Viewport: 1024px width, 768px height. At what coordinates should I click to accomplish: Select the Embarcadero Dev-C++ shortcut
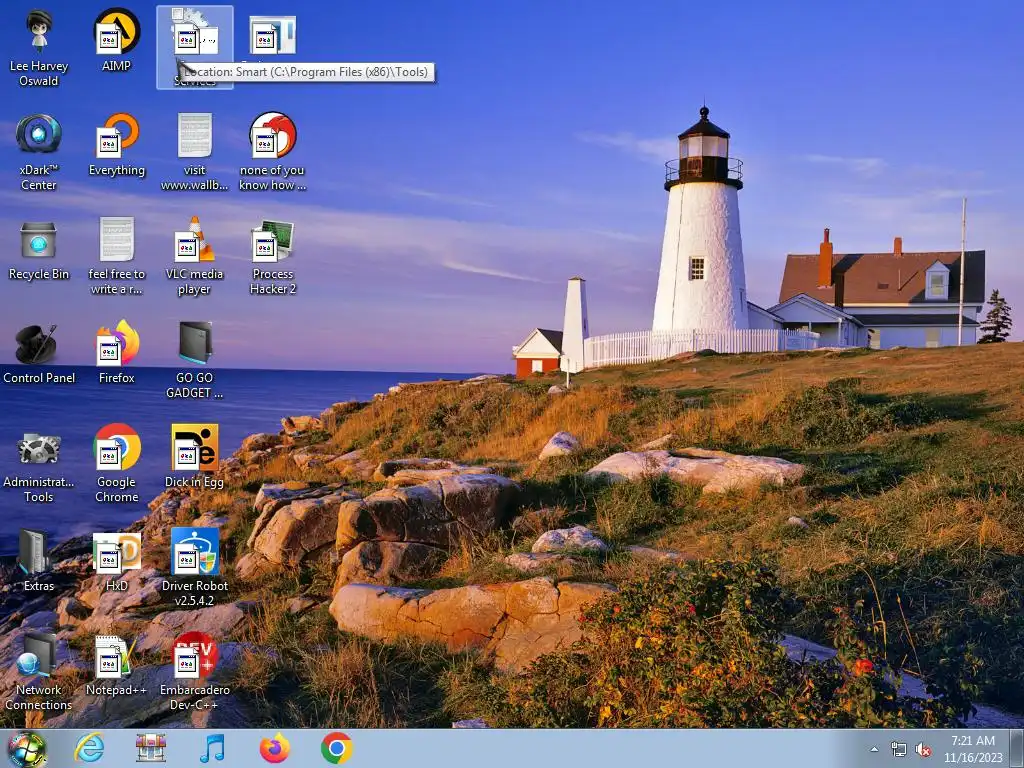click(x=195, y=671)
